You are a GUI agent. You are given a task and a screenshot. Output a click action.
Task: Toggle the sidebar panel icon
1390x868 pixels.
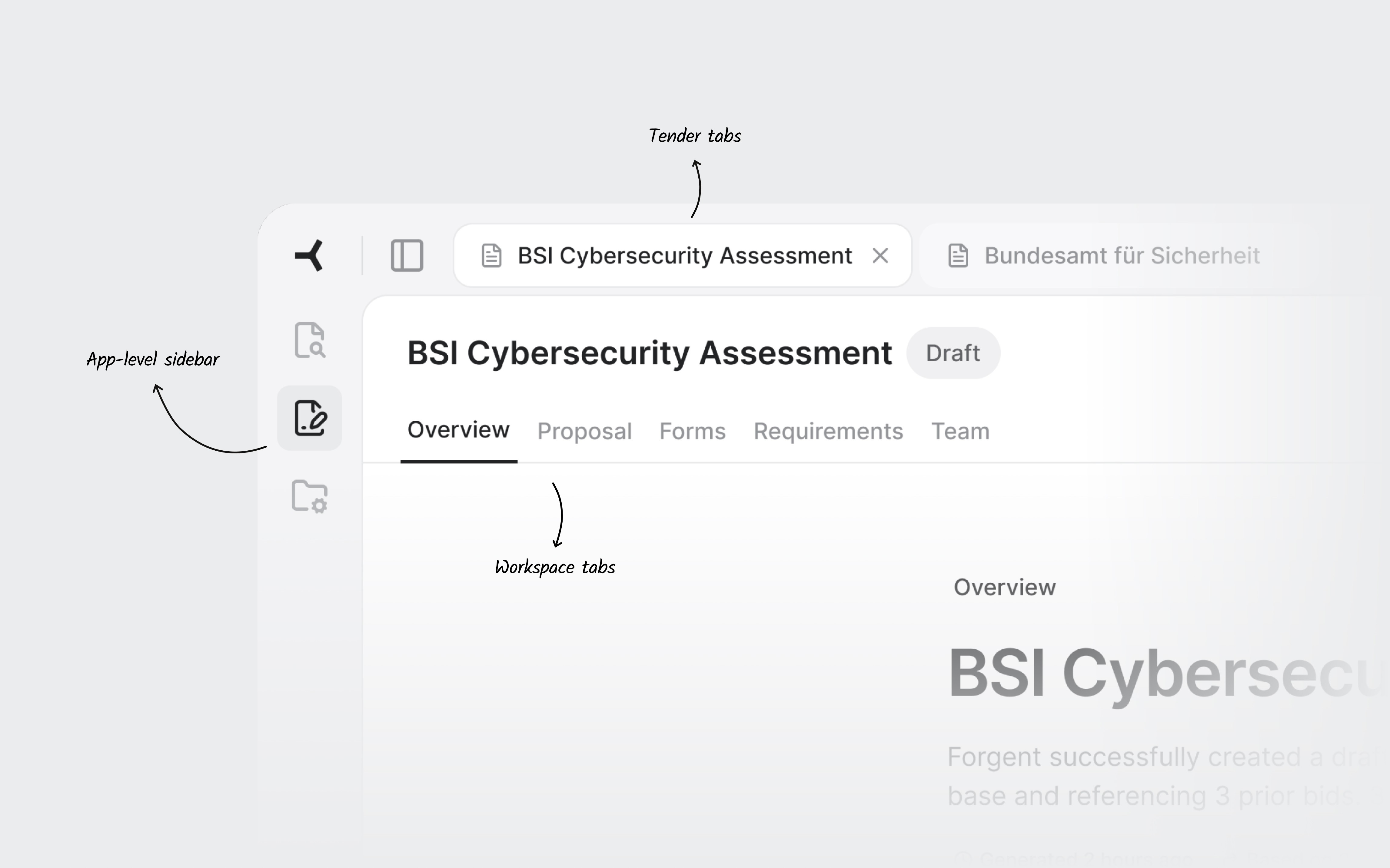click(x=407, y=255)
